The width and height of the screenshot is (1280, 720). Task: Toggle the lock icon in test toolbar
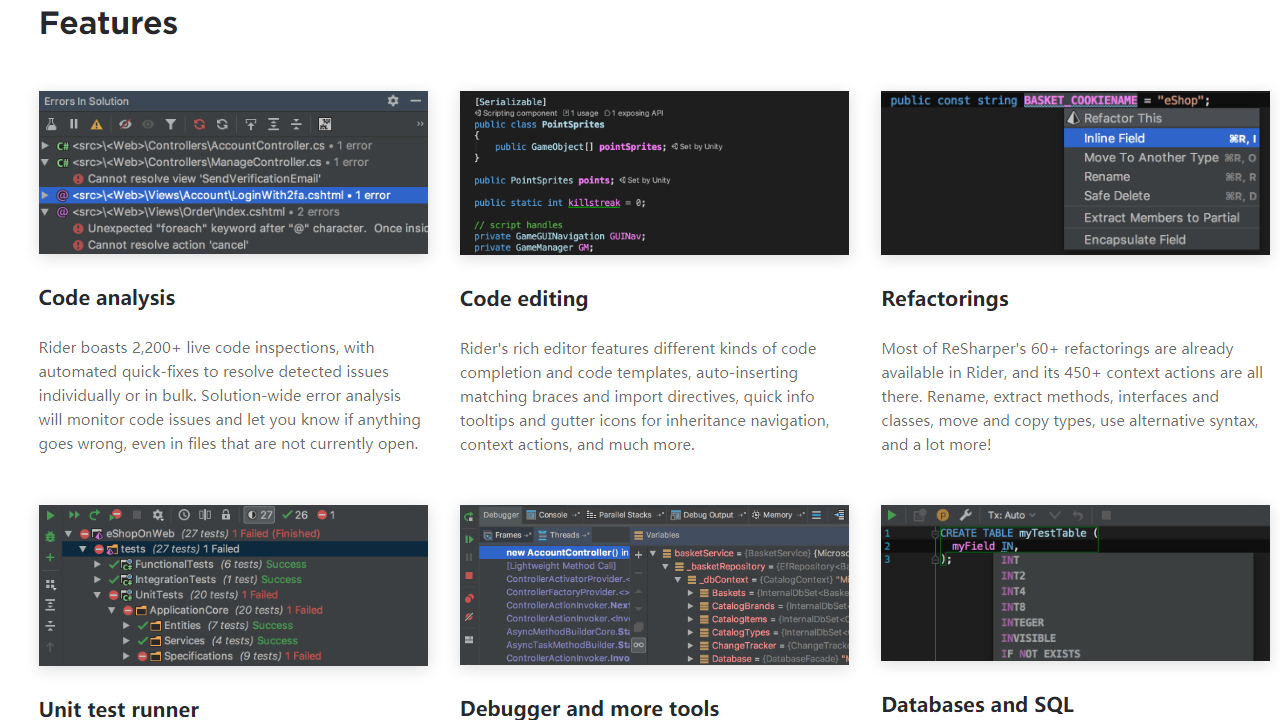pos(228,515)
